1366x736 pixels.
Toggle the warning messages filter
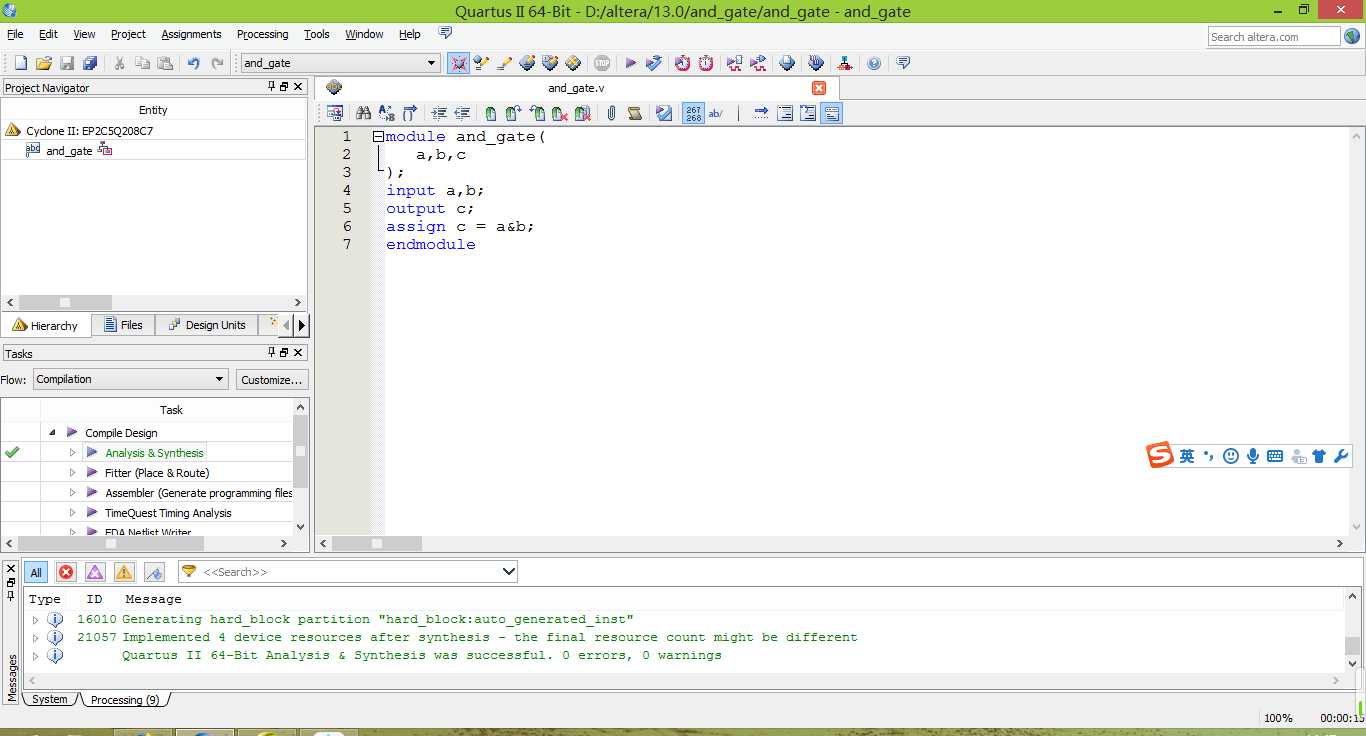tap(124, 572)
